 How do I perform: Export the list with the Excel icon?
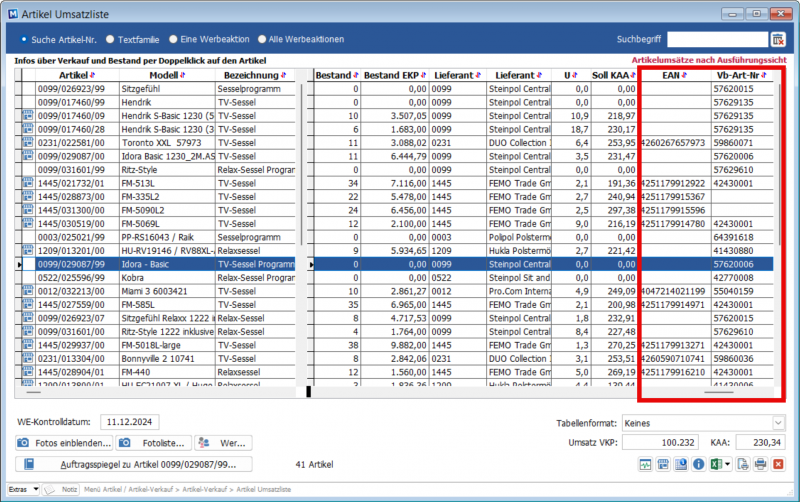click(x=715, y=464)
